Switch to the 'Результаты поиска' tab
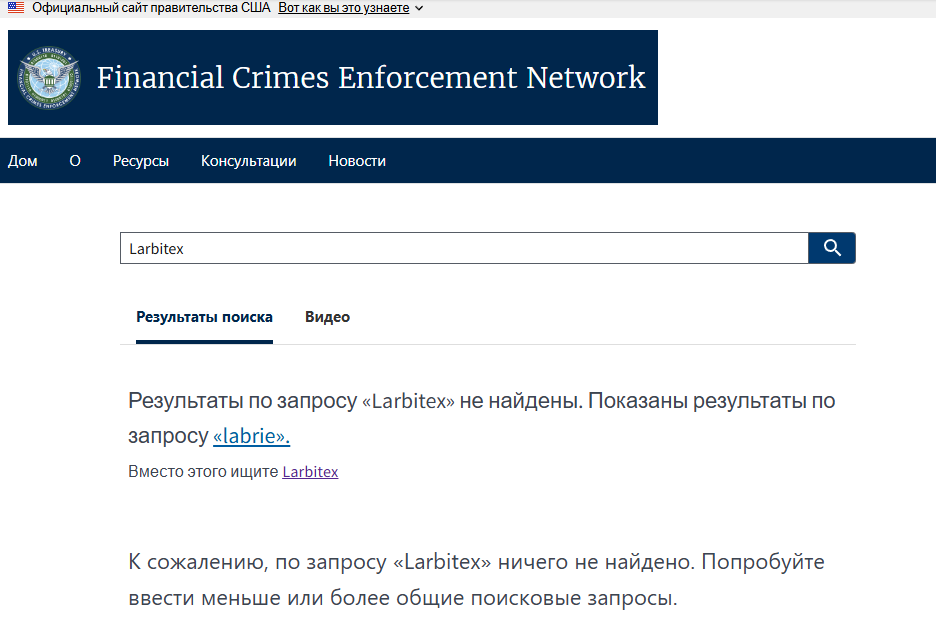The image size is (936, 629). [x=204, y=317]
